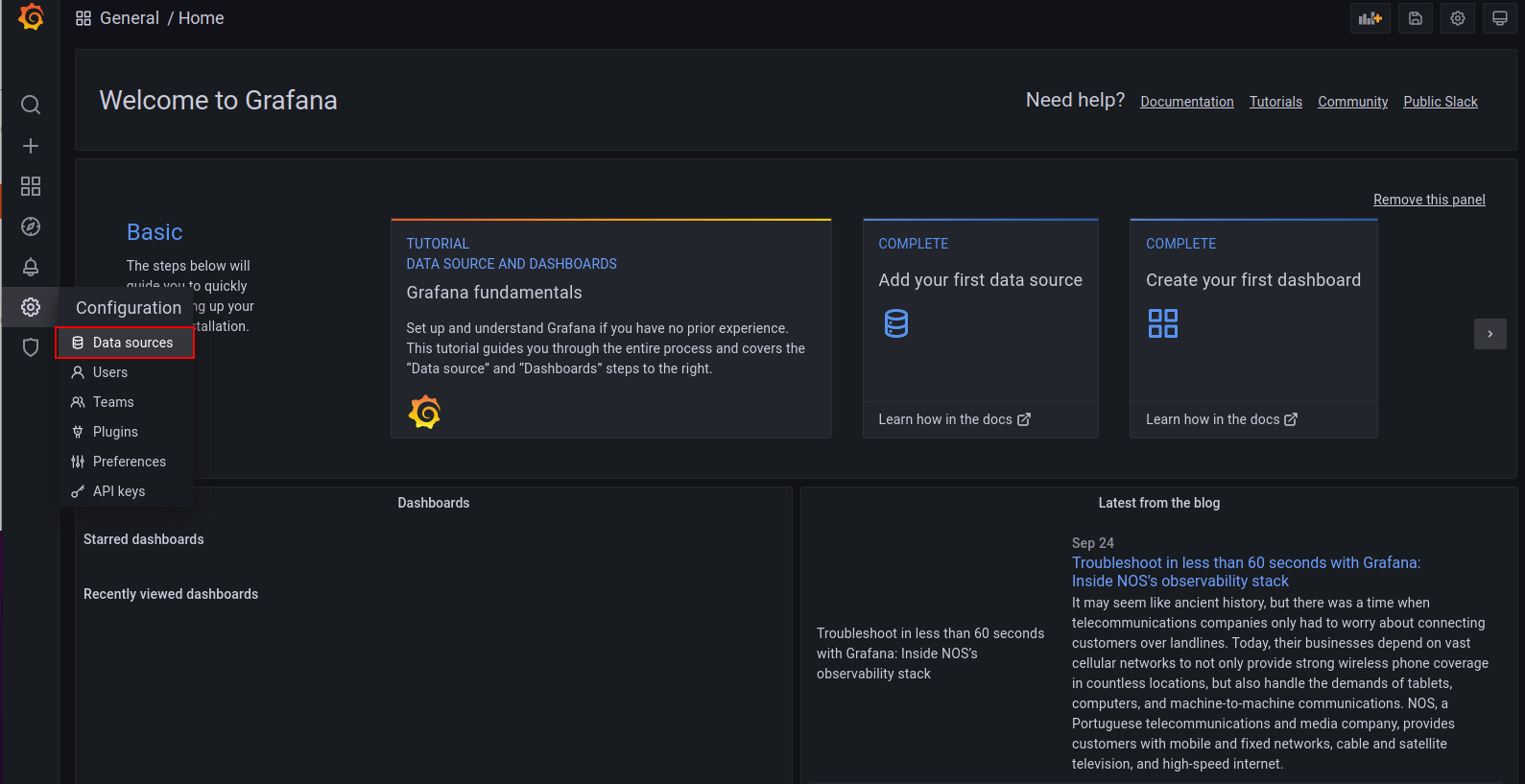Click the dashboard grid icon on dashboard card
This screenshot has height=784, width=1525.
(1163, 323)
